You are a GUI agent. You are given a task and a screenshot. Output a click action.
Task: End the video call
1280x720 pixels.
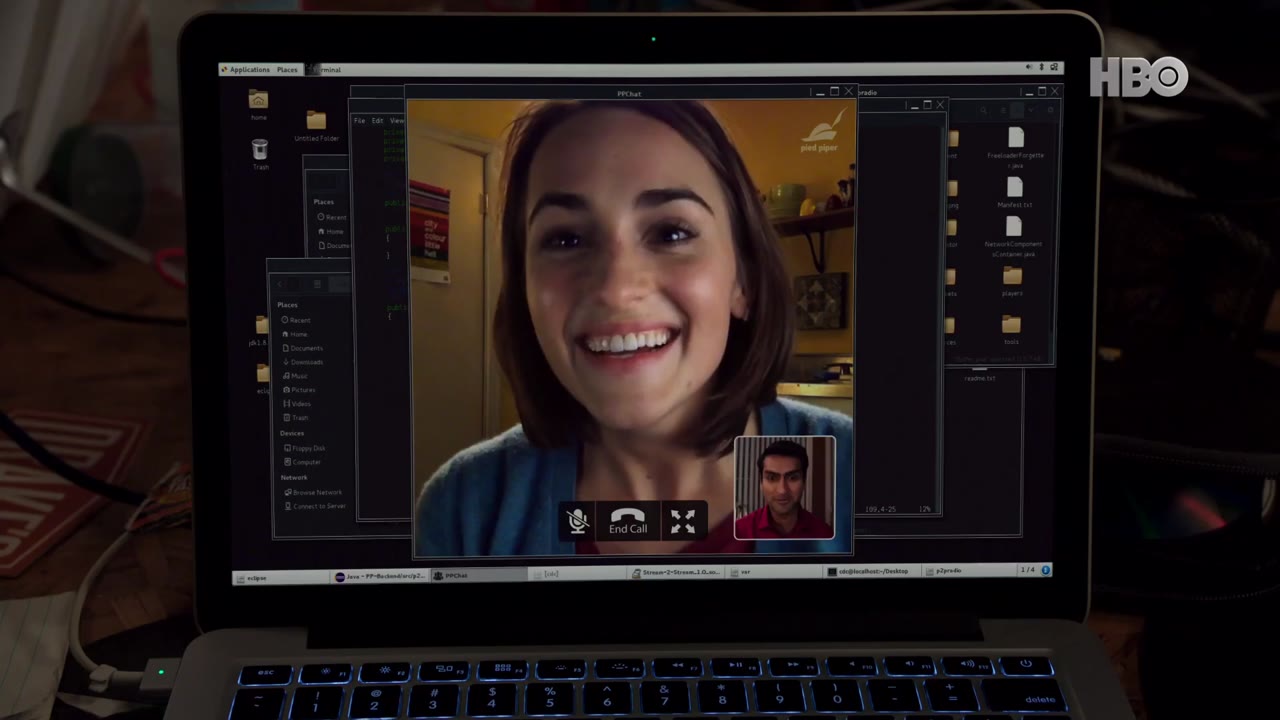[628, 520]
